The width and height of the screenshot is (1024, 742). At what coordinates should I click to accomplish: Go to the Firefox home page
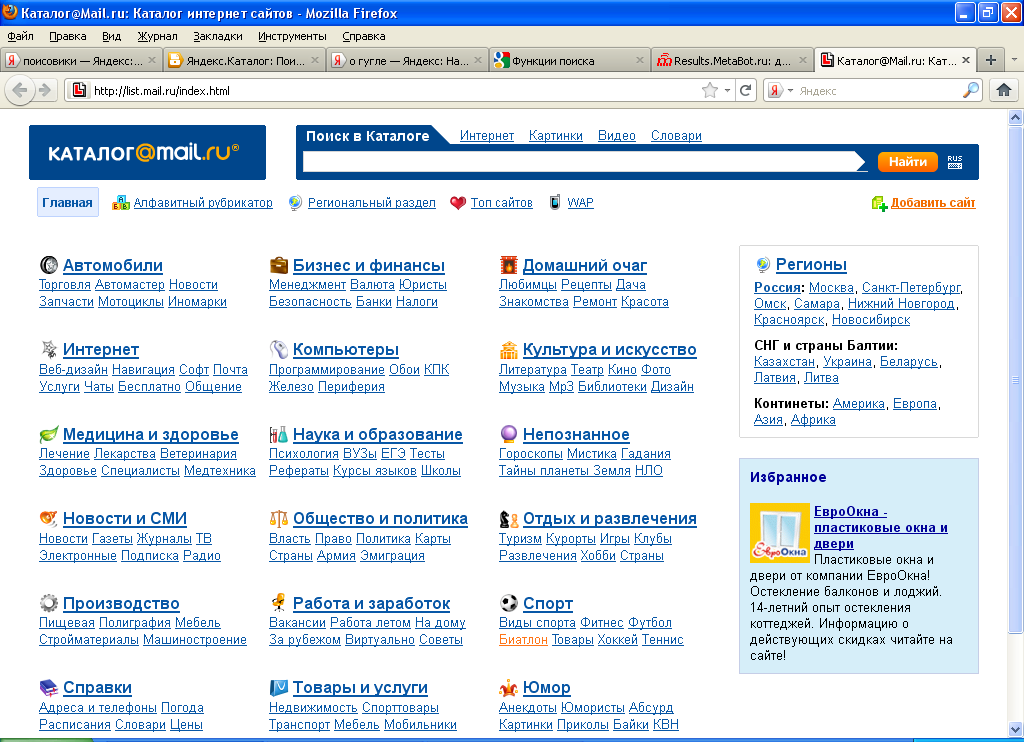pos(1004,90)
